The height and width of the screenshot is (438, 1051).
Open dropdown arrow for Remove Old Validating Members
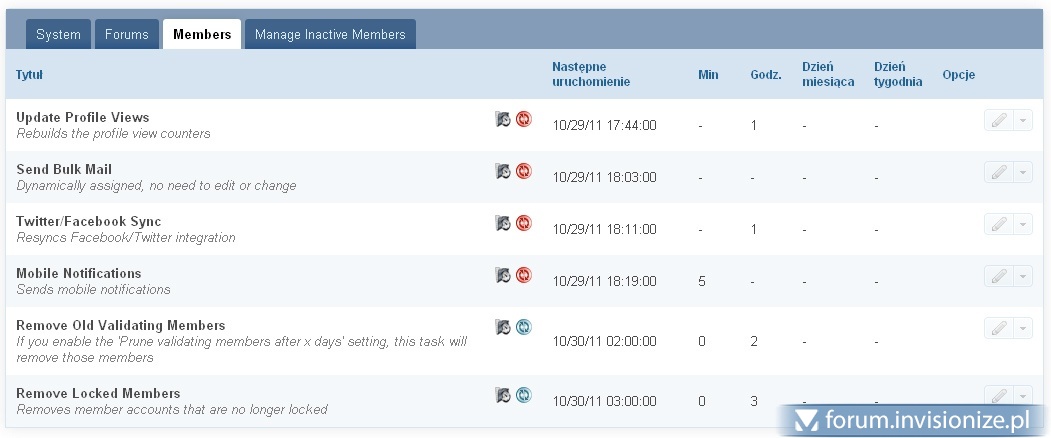1022,329
